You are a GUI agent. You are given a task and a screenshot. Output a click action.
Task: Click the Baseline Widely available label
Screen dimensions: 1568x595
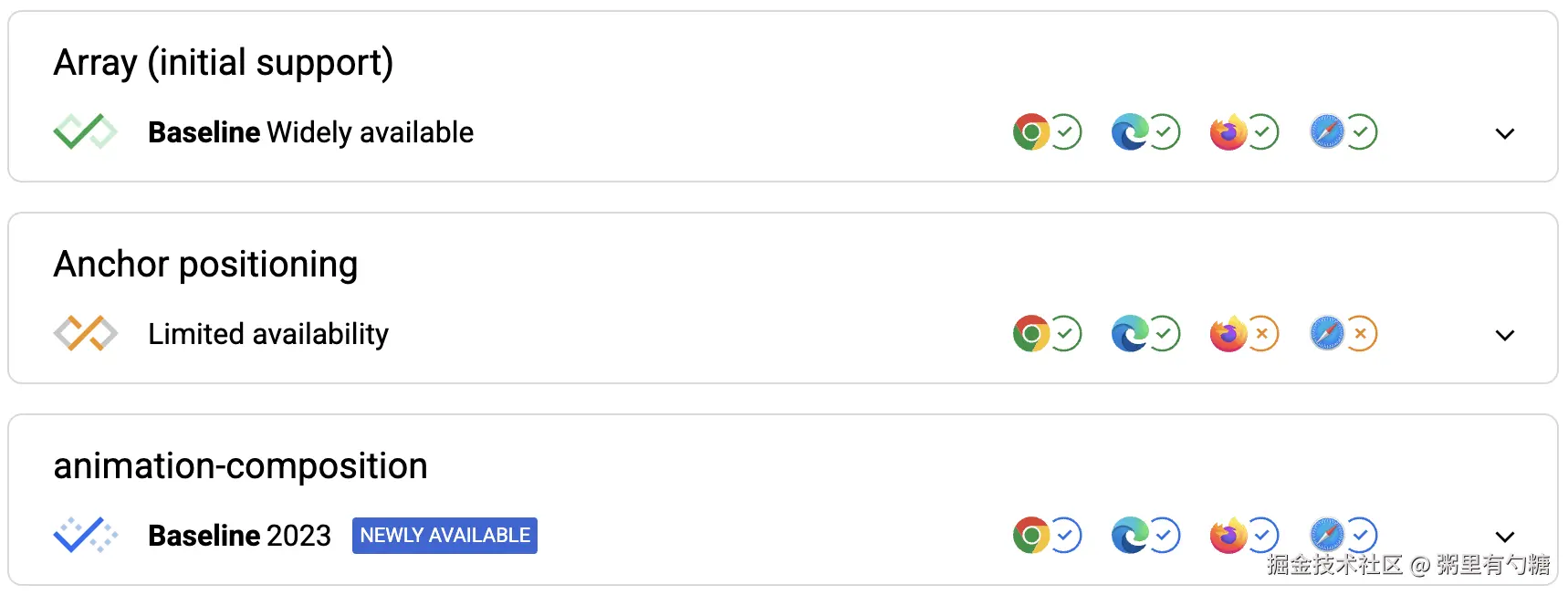tap(310, 132)
